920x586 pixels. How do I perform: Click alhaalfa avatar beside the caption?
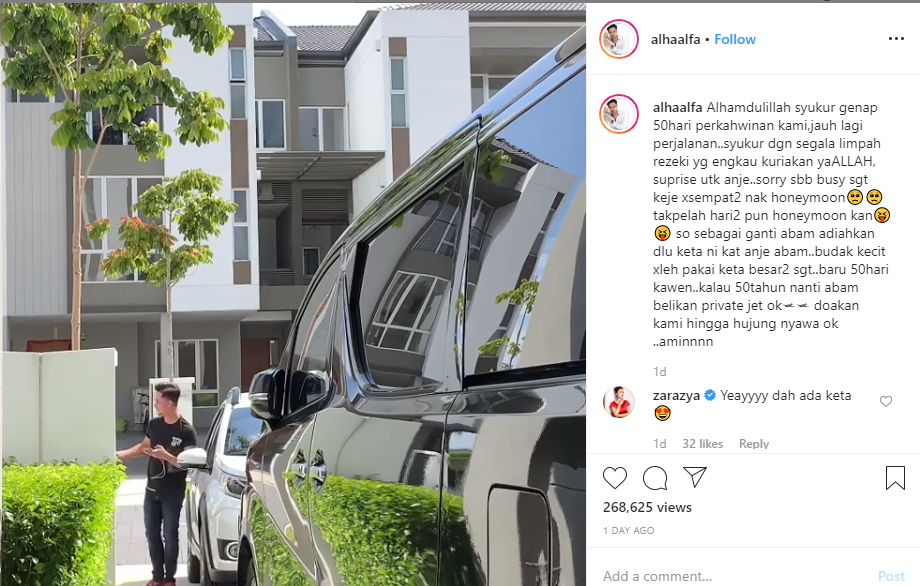(618, 114)
